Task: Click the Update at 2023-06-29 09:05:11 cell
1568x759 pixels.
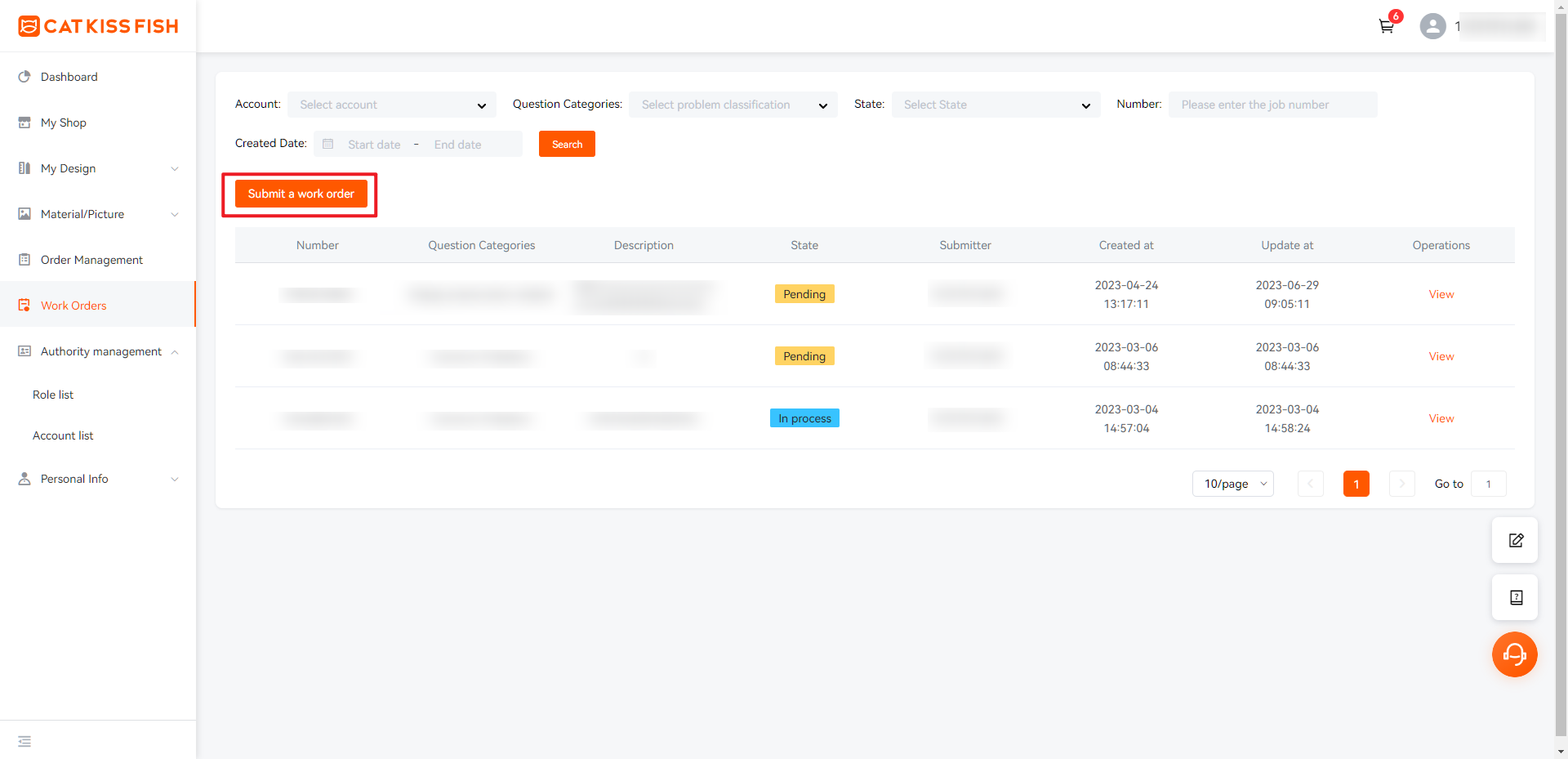Action: 1287,294
